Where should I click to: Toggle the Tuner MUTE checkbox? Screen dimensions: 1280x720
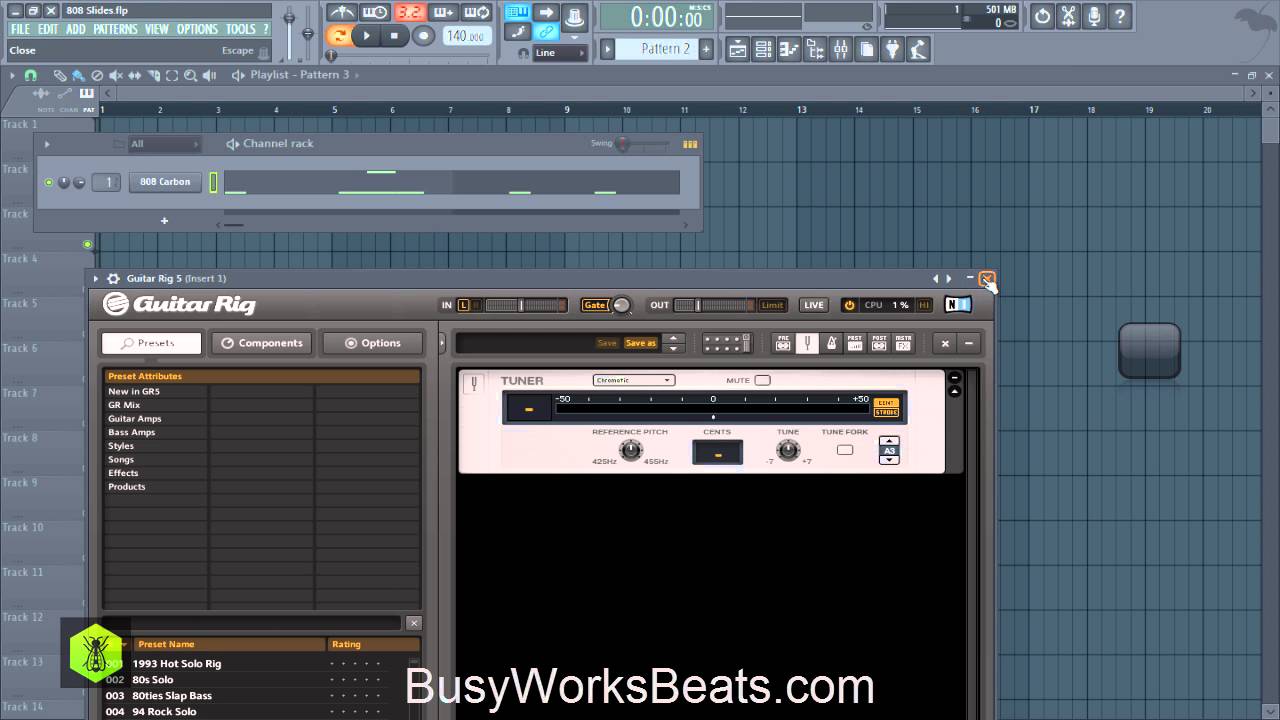click(x=762, y=380)
